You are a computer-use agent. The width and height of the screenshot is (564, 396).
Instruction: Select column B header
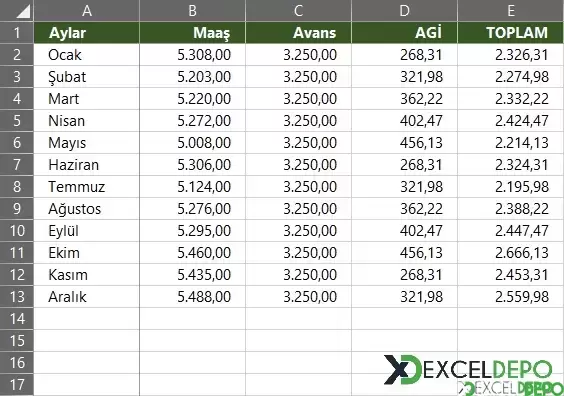pos(192,10)
